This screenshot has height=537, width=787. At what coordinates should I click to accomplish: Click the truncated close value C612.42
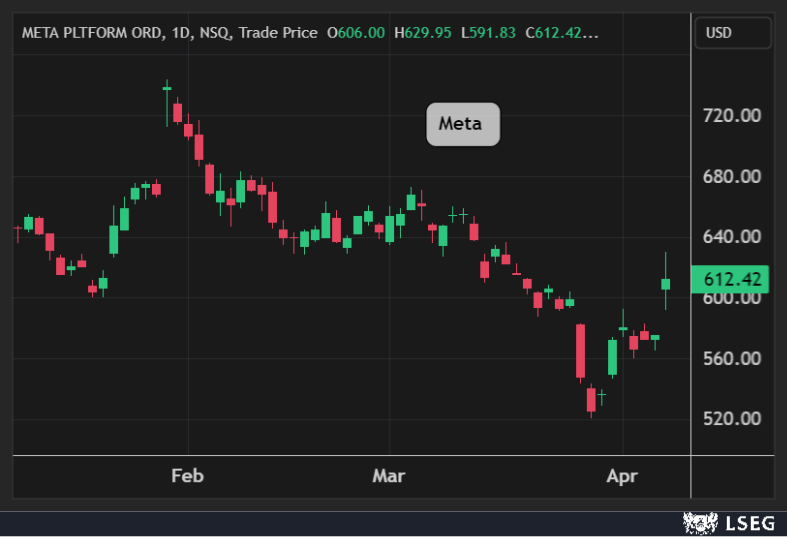point(560,33)
